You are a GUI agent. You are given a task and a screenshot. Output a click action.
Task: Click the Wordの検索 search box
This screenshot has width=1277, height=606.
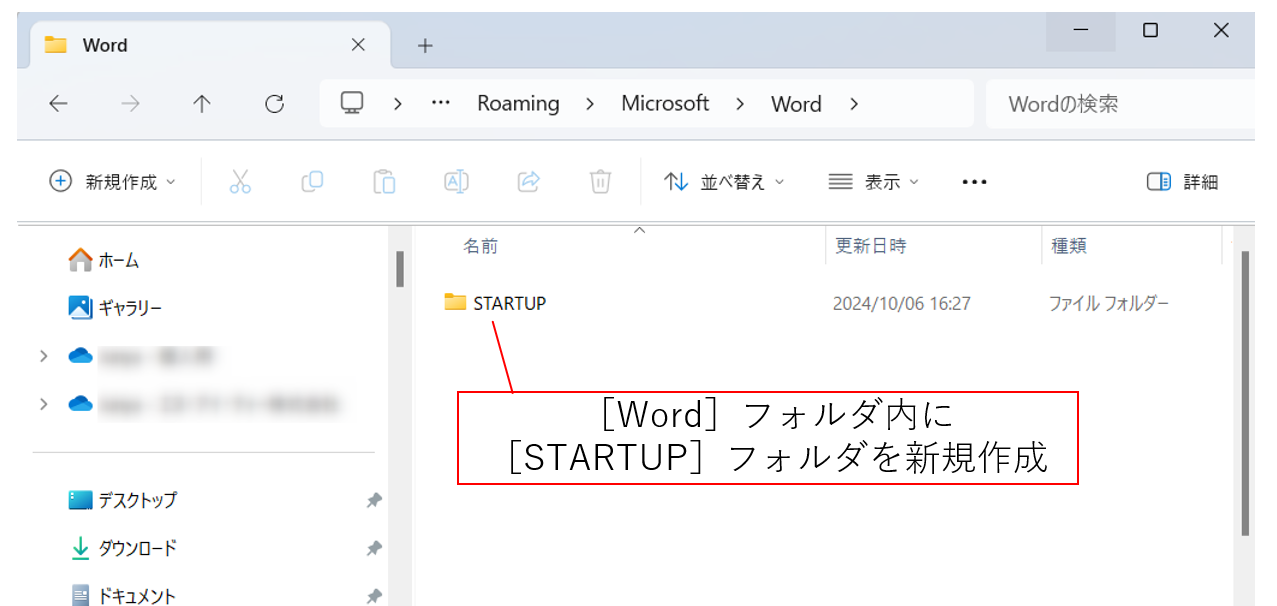click(1118, 104)
